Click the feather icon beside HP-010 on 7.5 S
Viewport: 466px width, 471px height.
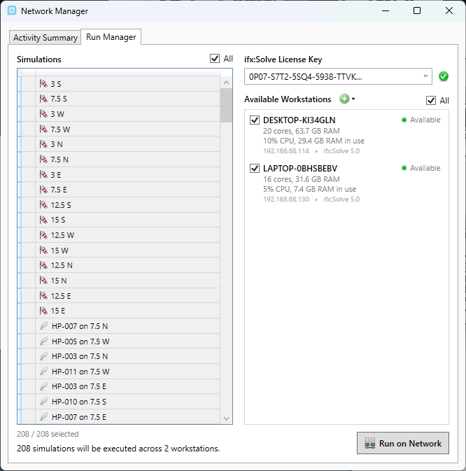pos(44,401)
